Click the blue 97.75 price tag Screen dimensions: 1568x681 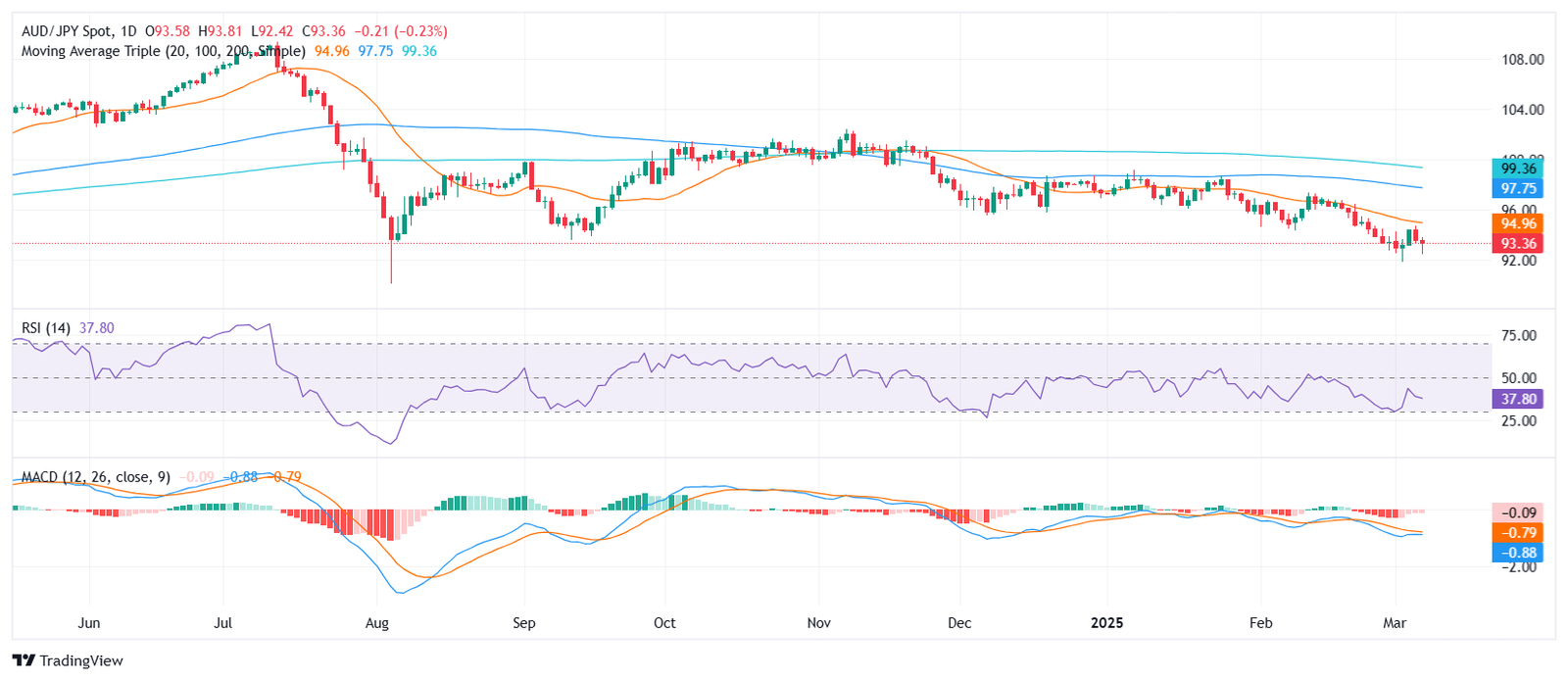click(x=1518, y=188)
